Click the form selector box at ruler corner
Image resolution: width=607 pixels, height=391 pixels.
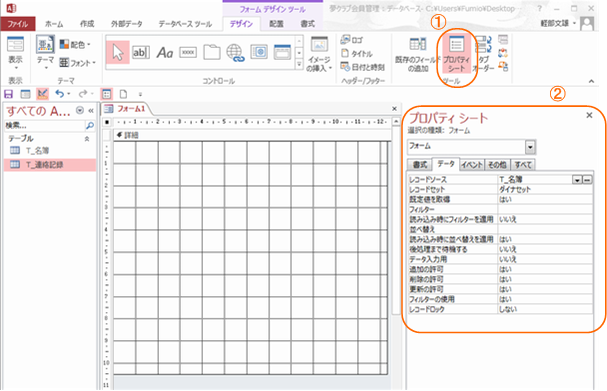pos(107,122)
